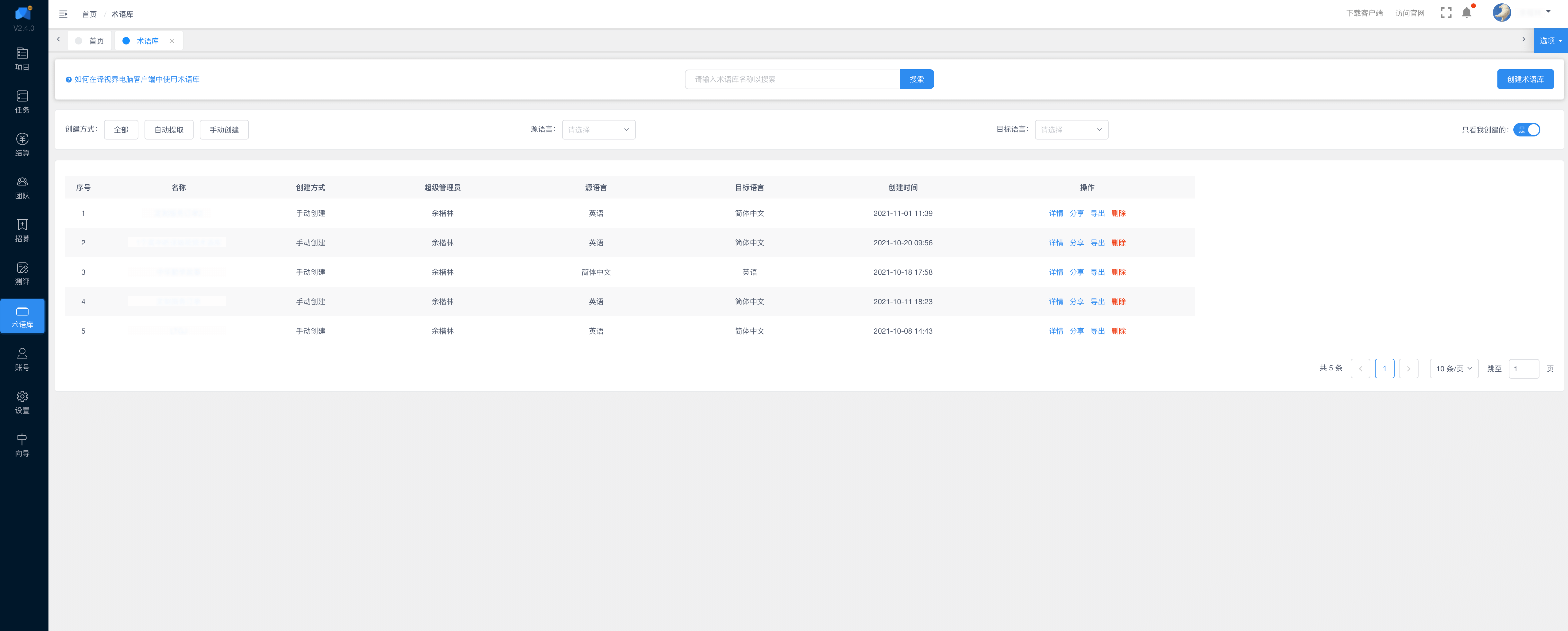Open the 测评 evaluation section
The image size is (1568, 631).
[23, 274]
